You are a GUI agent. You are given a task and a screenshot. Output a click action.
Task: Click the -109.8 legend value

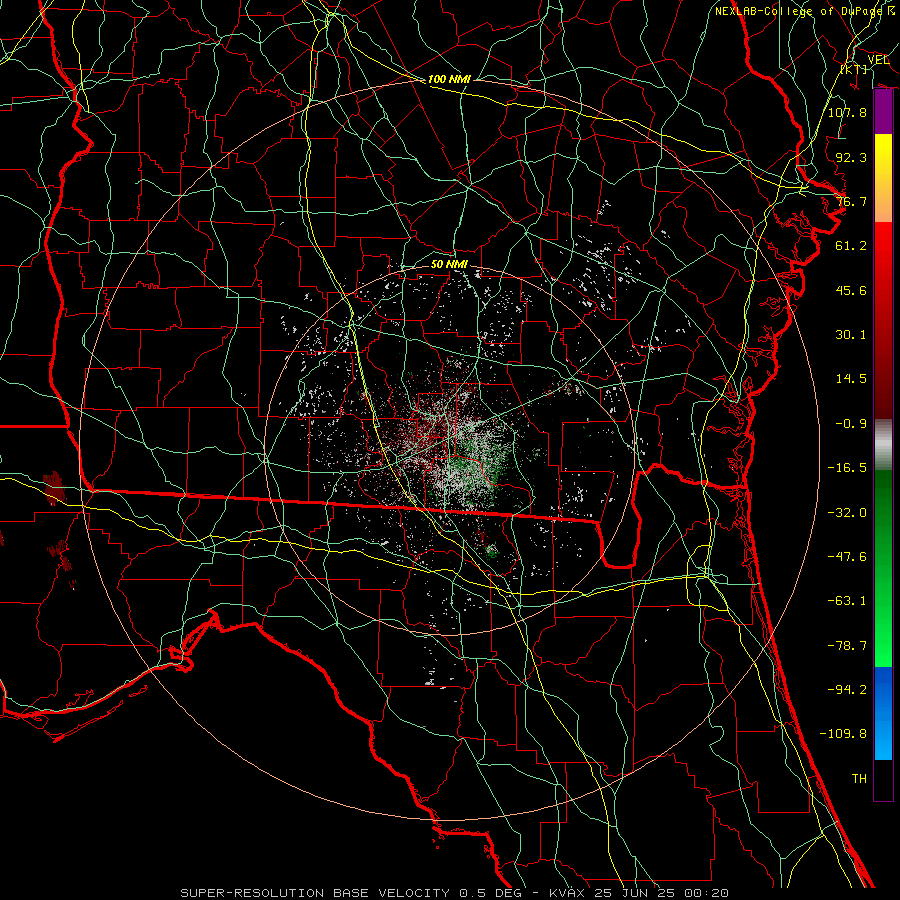[x=843, y=734]
